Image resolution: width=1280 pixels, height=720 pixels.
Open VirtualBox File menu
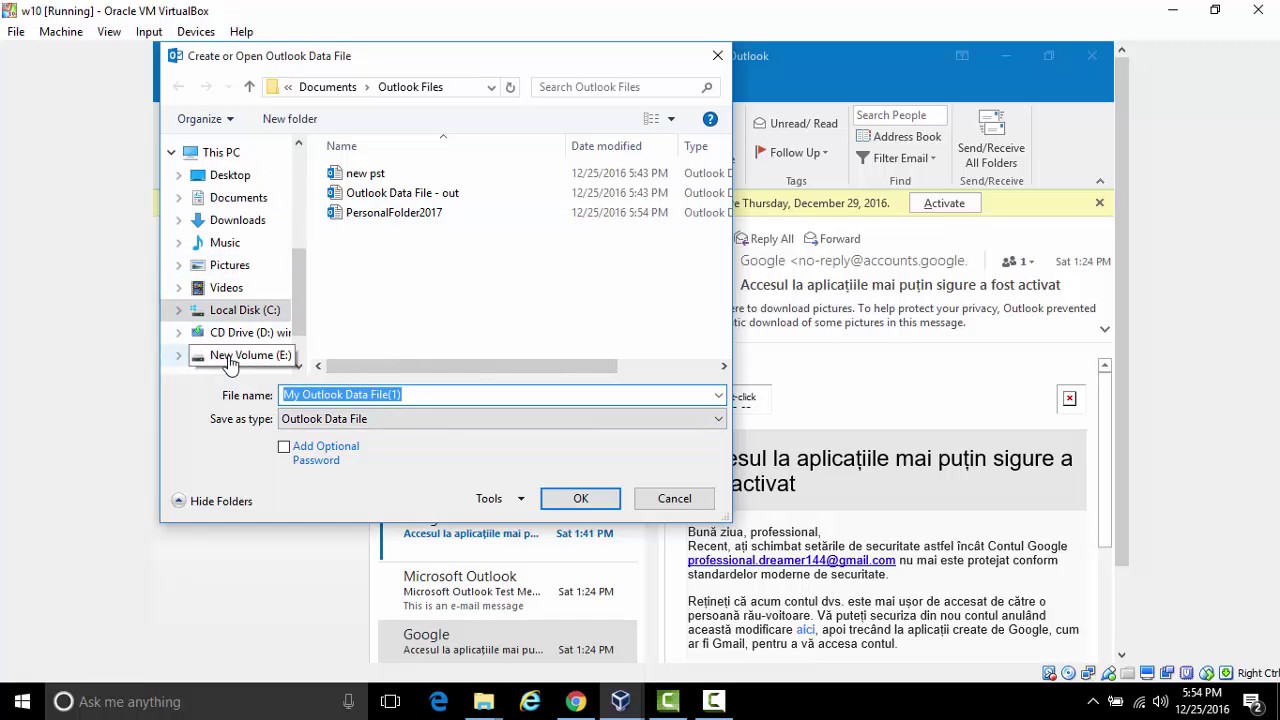(16, 32)
